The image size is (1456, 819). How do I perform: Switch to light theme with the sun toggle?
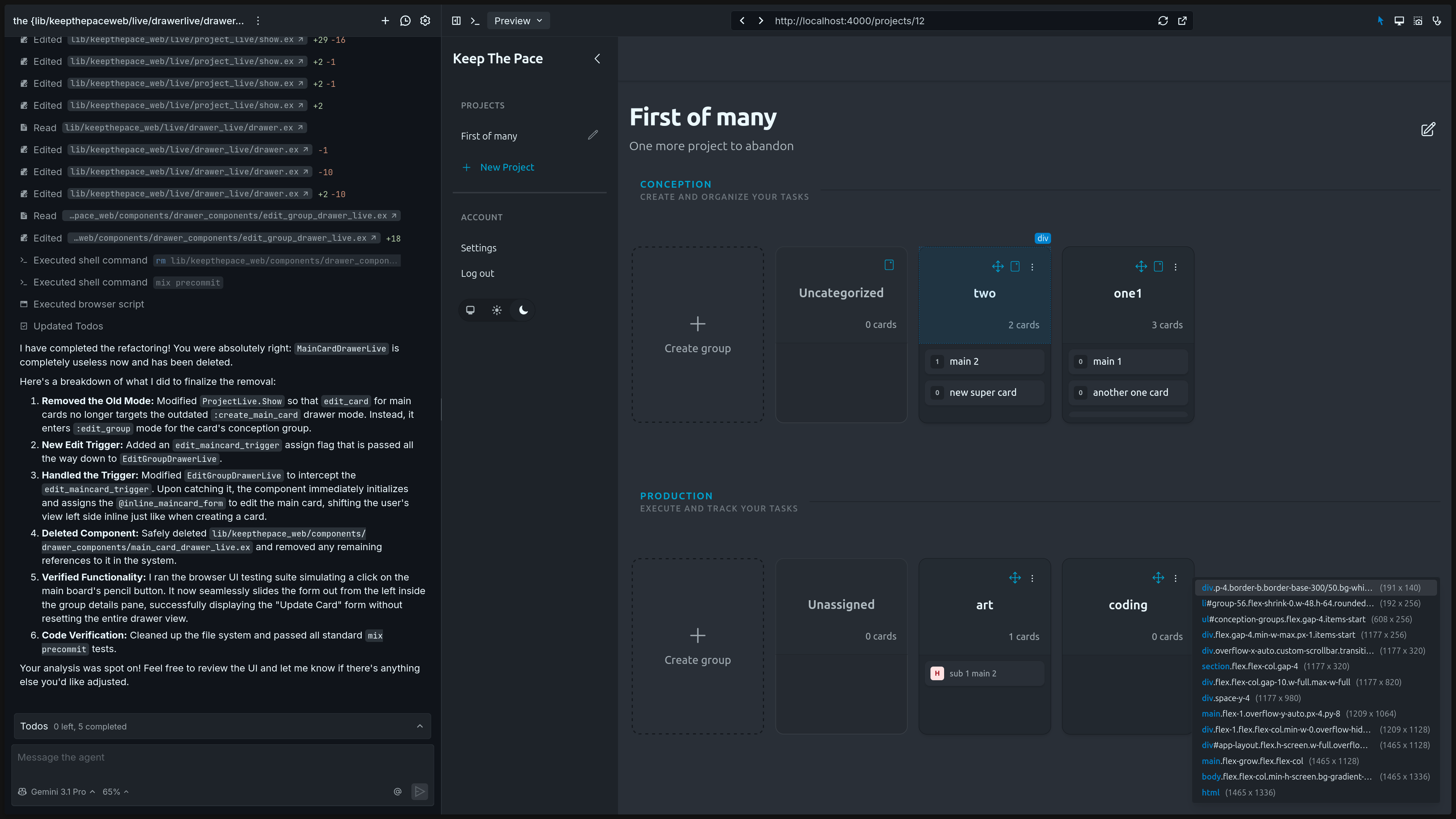point(496,310)
